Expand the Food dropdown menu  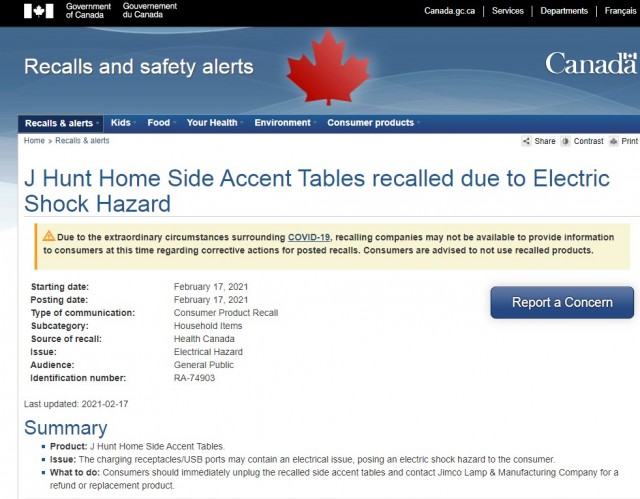point(160,123)
